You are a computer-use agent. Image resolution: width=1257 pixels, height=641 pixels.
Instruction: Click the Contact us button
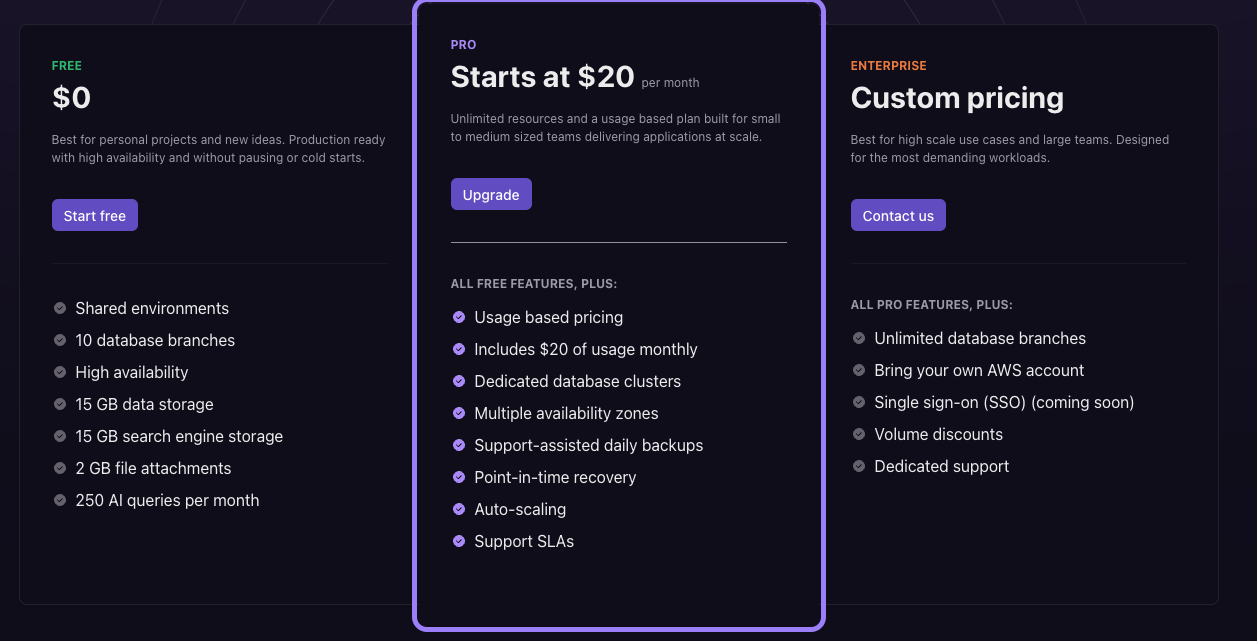[898, 216]
